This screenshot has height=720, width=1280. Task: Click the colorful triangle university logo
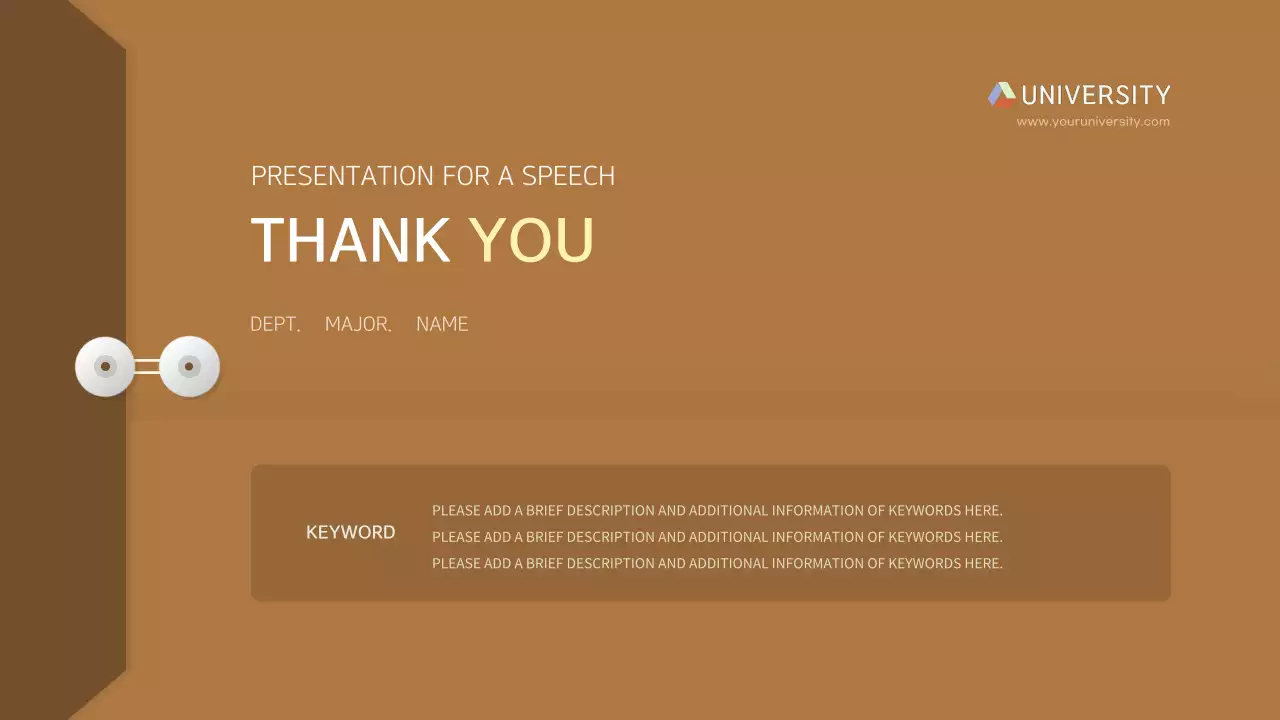[x=1001, y=94]
